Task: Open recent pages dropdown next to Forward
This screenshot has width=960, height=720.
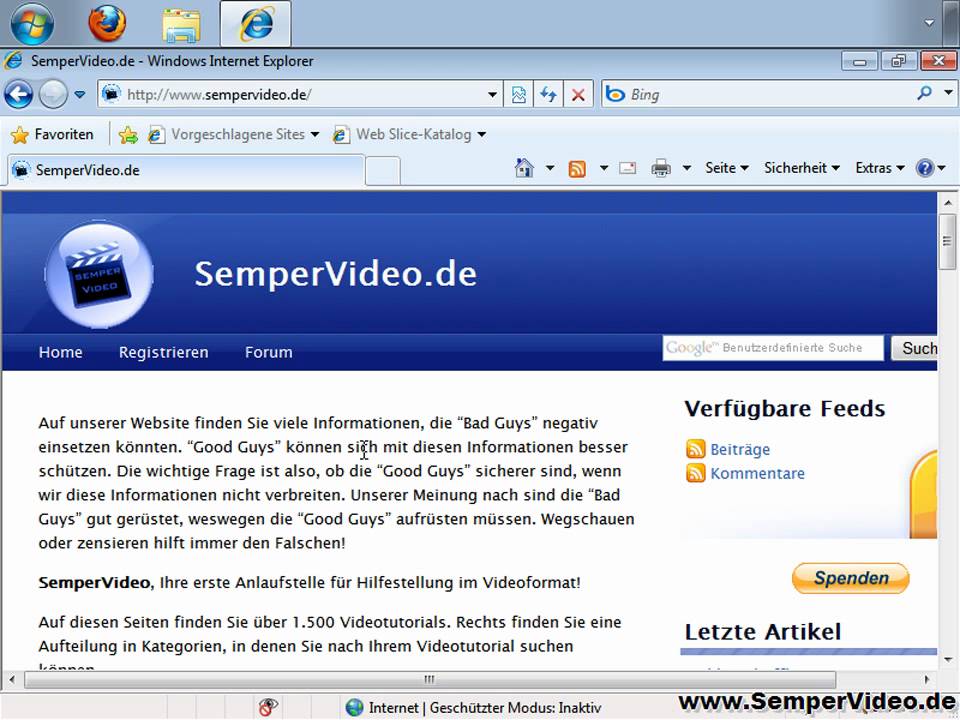Action: pos(80,95)
